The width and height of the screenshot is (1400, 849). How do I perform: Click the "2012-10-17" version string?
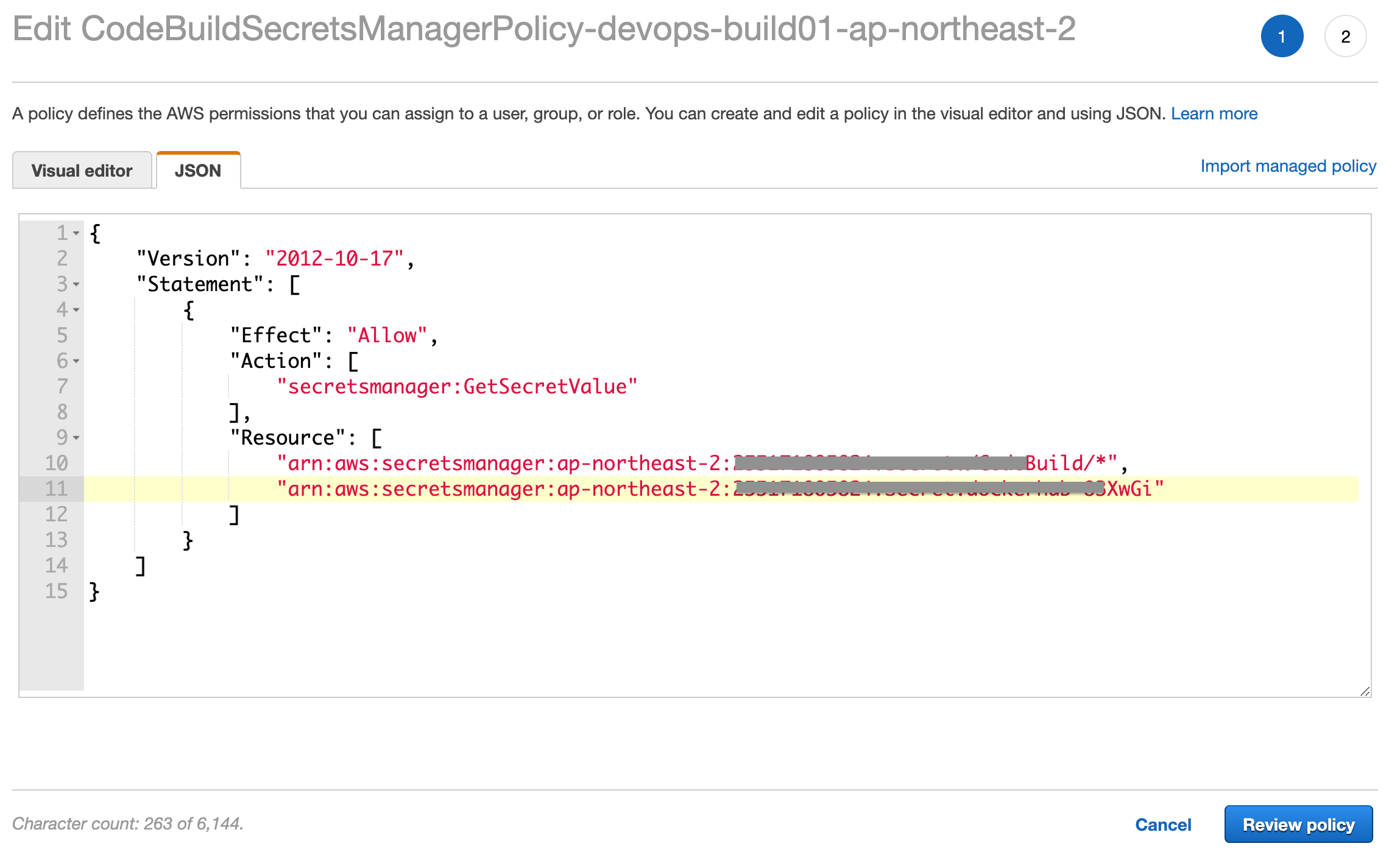(x=334, y=259)
